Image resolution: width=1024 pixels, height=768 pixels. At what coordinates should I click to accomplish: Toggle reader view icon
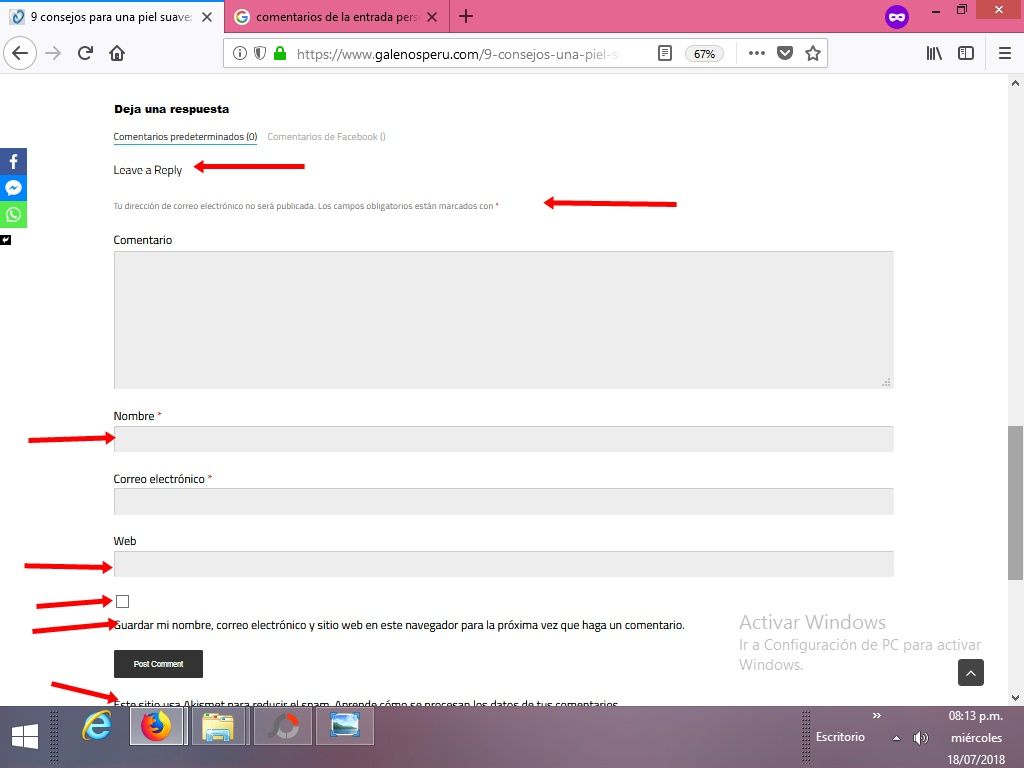[664, 53]
